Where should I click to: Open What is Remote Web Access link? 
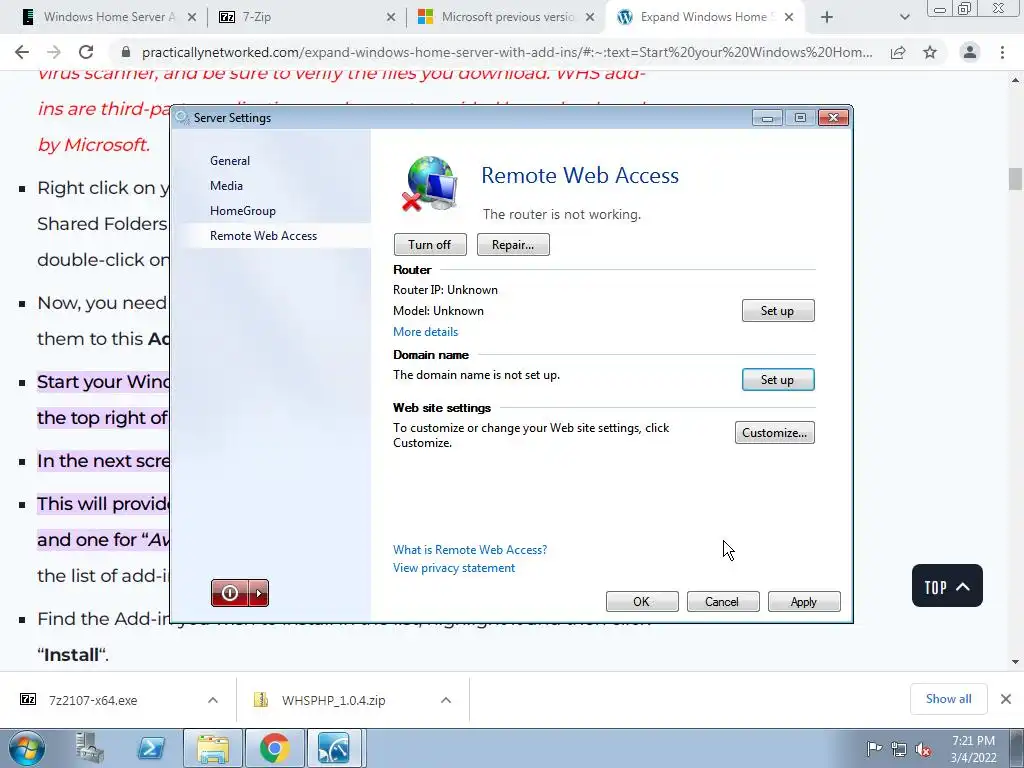click(x=470, y=550)
